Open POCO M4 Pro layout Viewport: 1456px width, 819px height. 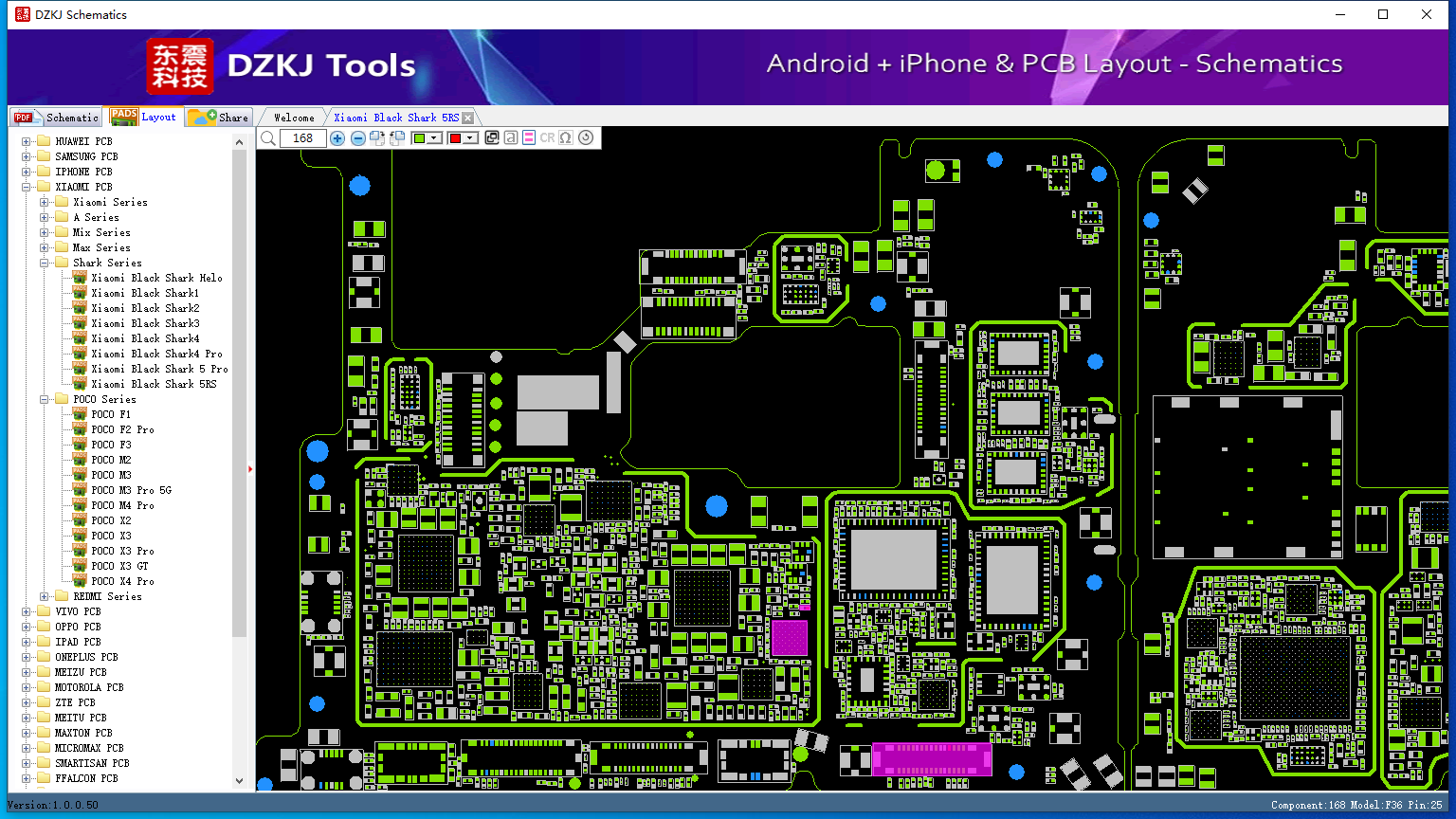[x=122, y=506]
